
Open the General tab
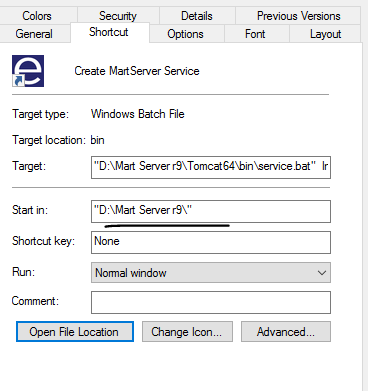click(34, 34)
